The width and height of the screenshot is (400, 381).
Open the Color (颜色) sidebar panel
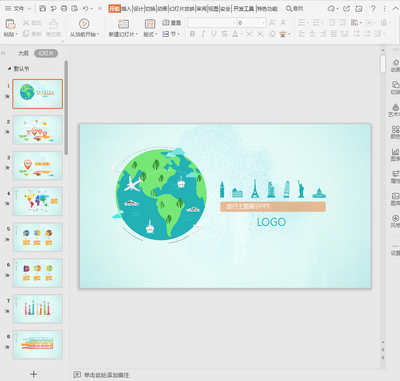(395, 132)
